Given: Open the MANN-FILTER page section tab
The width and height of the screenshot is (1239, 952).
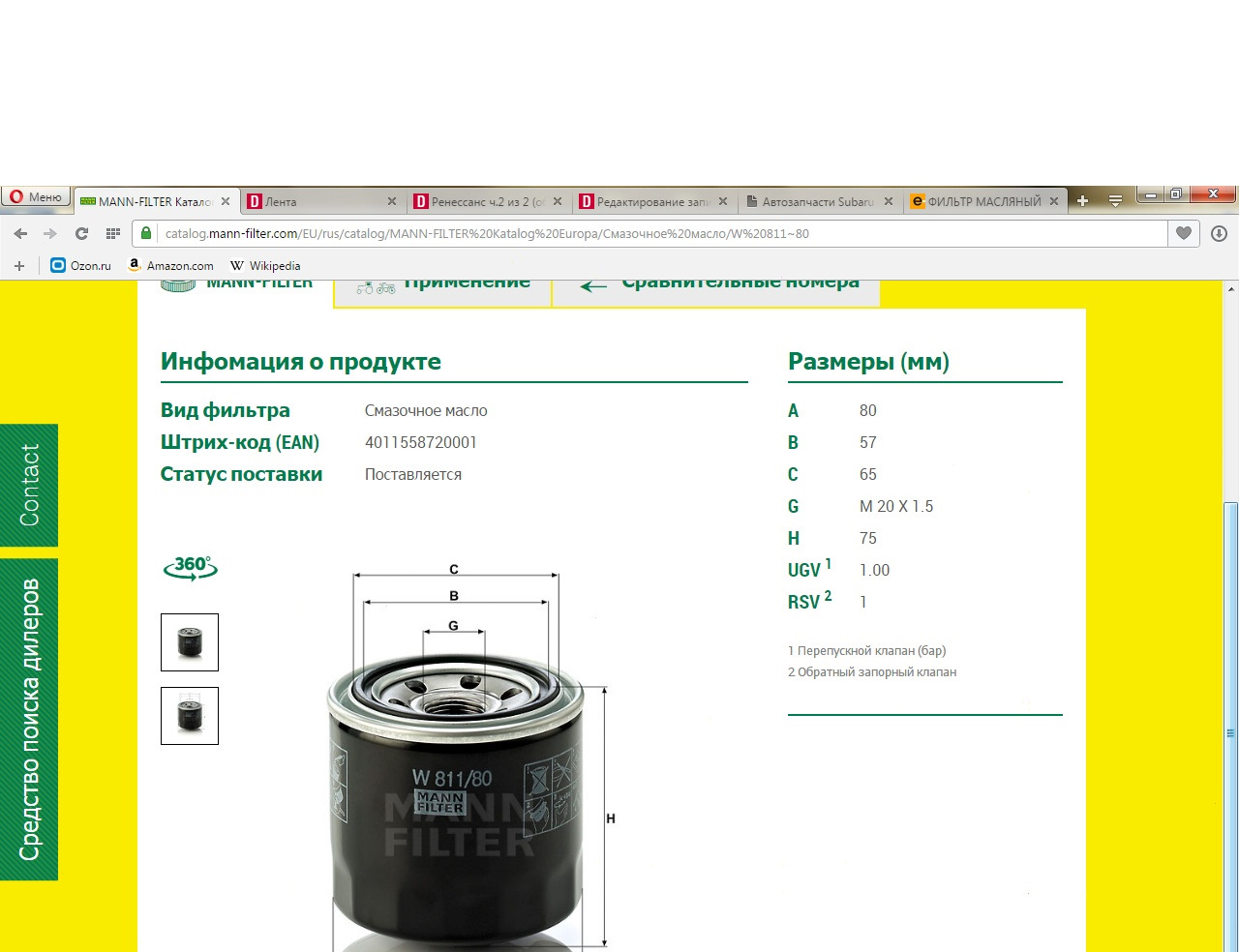Looking at the screenshot, I should 236,293.
